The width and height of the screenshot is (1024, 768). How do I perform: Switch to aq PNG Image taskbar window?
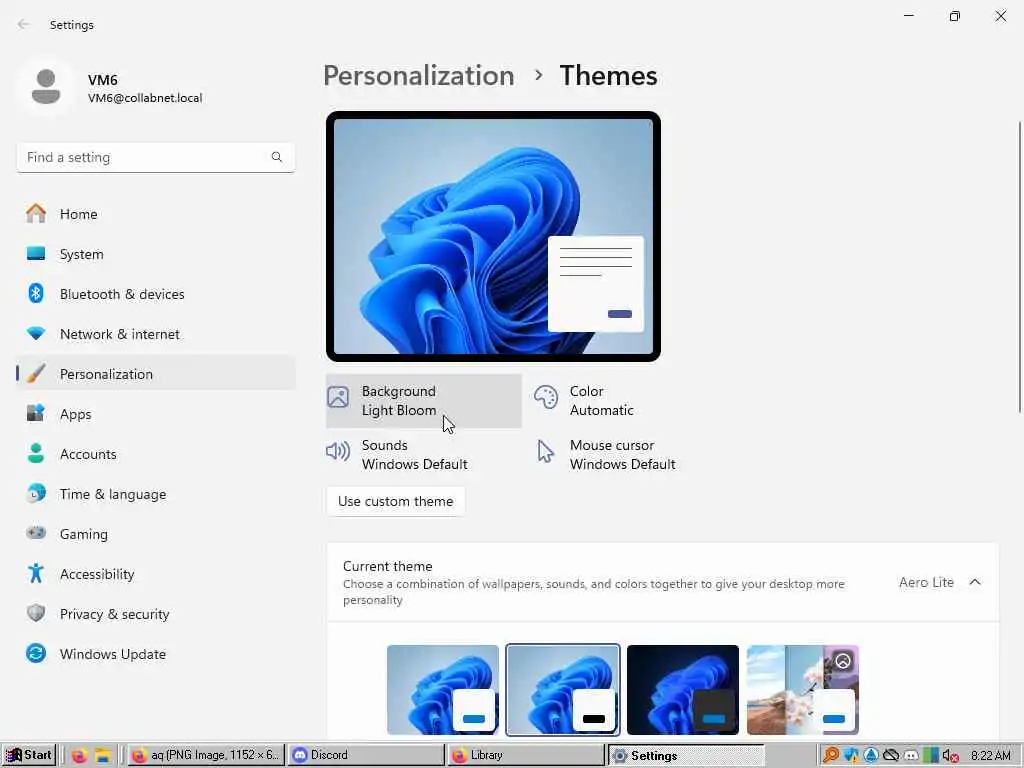point(205,756)
